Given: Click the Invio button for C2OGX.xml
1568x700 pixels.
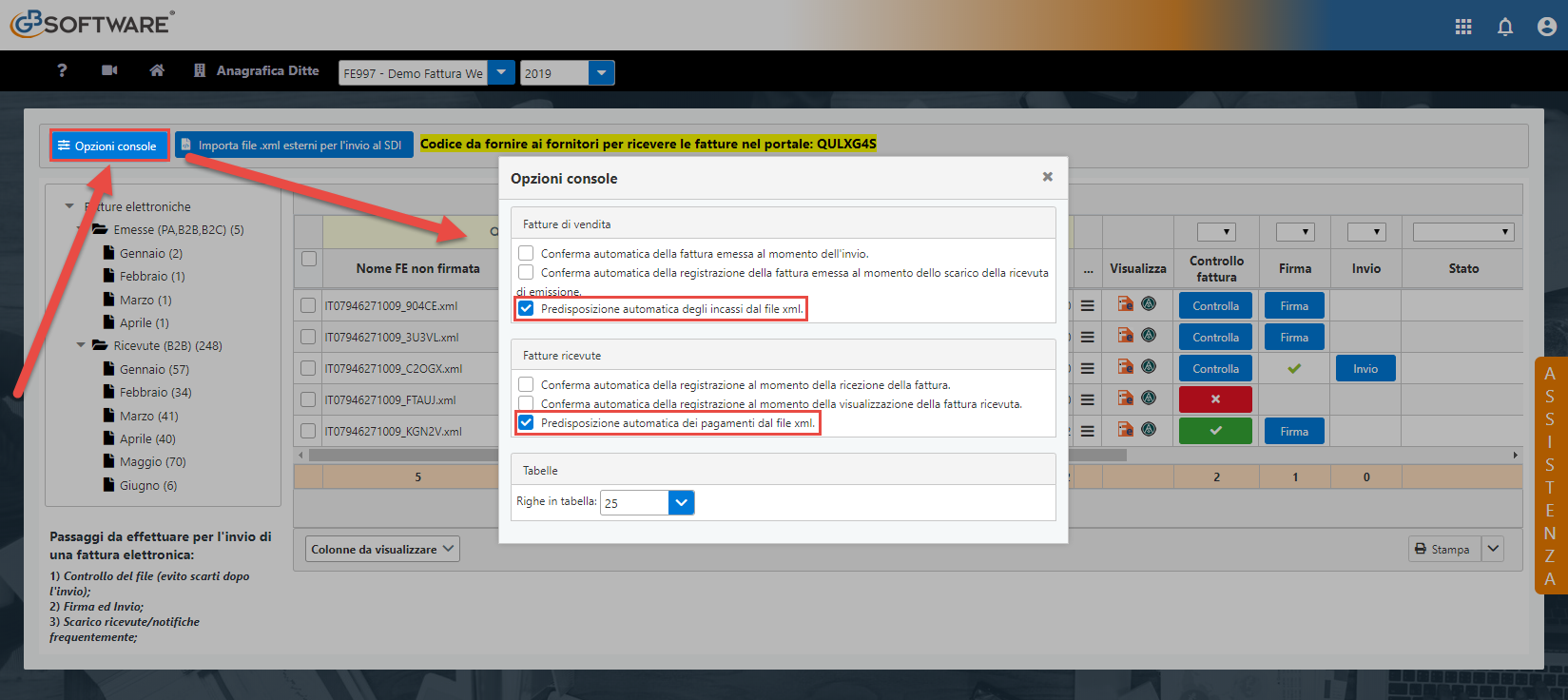Looking at the screenshot, I should [1365, 369].
